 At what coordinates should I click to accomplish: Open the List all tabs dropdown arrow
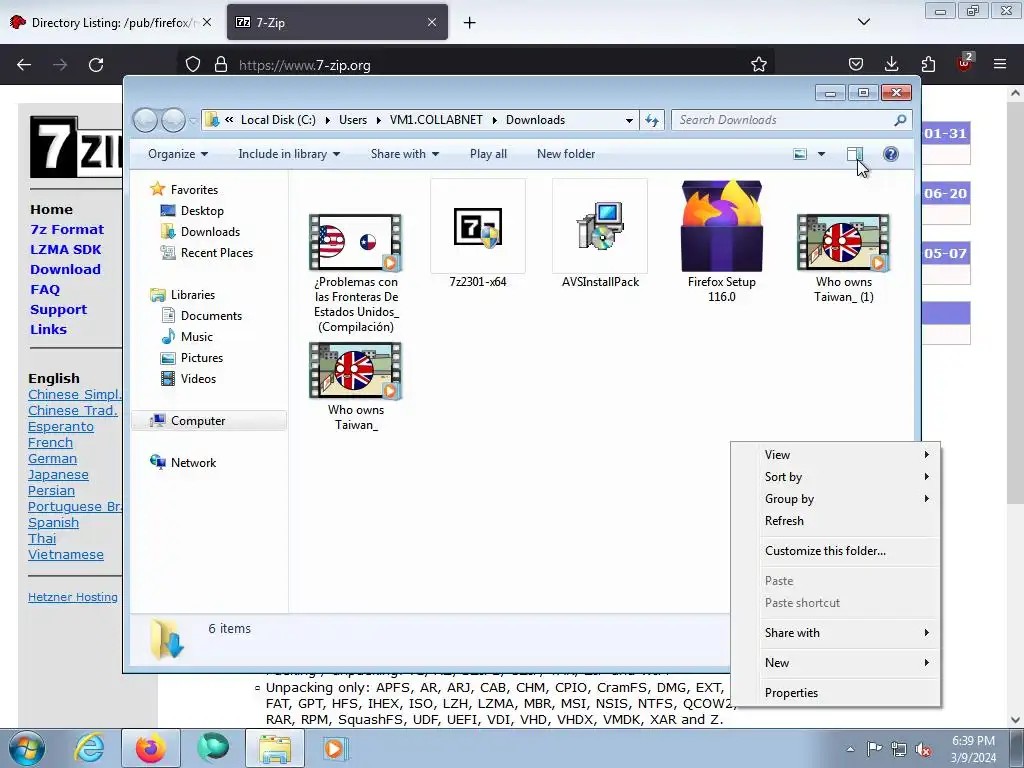coord(864,22)
